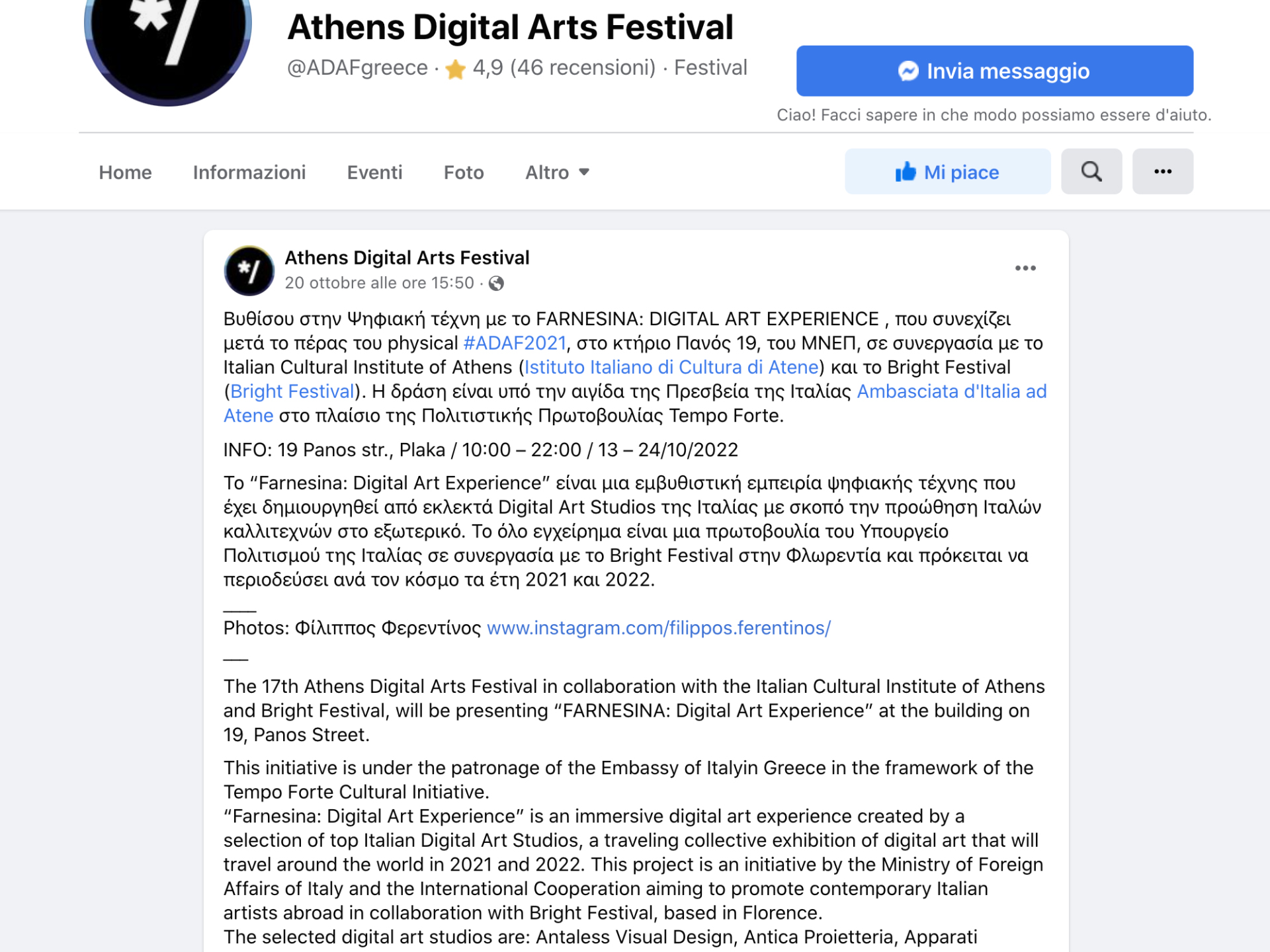Click the post author's round avatar
The height and width of the screenshot is (952, 1270).
coord(249,270)
